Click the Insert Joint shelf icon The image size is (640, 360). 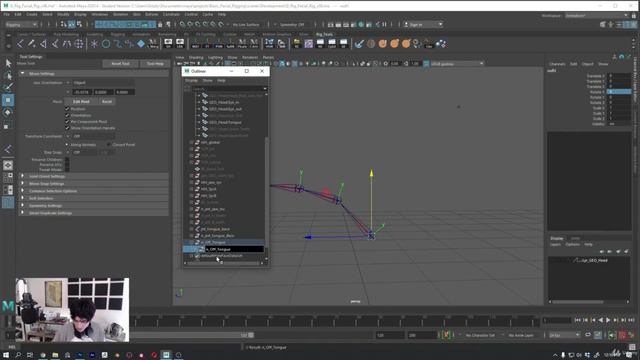click(x=32, y=44)
